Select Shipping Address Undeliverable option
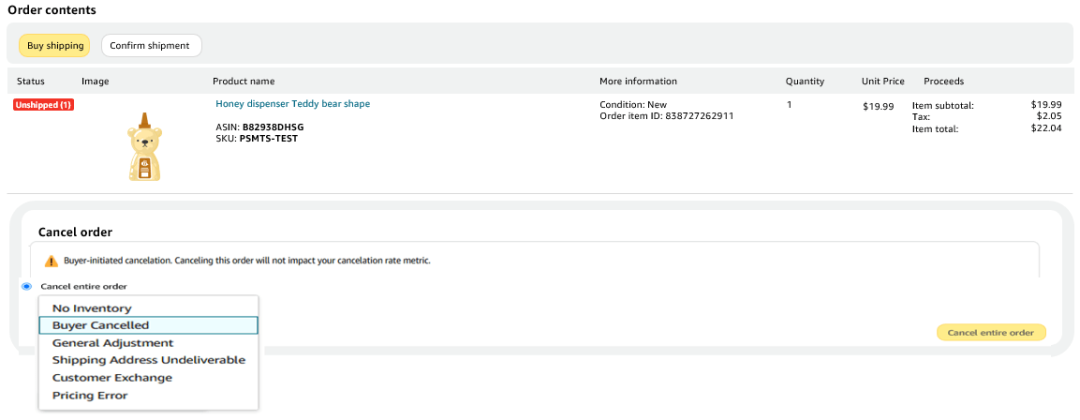 point(148,360)
